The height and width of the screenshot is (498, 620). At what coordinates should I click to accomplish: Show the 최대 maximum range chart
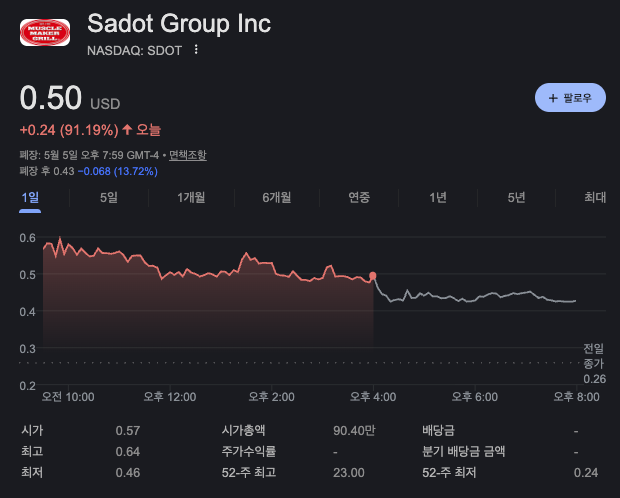[595, 197]
